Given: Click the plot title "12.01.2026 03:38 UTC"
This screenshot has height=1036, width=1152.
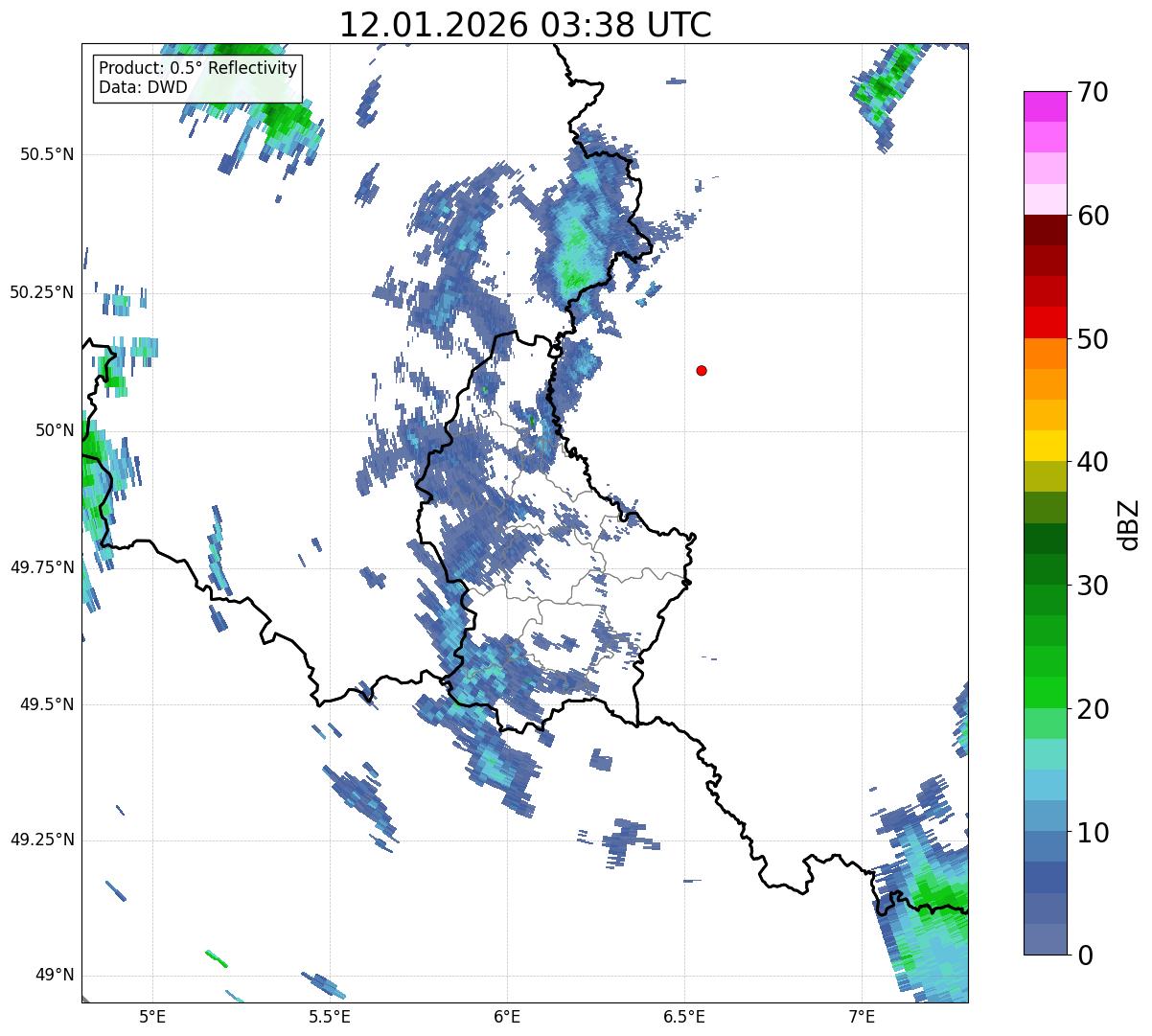Looking at the screenshot, I should point(525,25).
